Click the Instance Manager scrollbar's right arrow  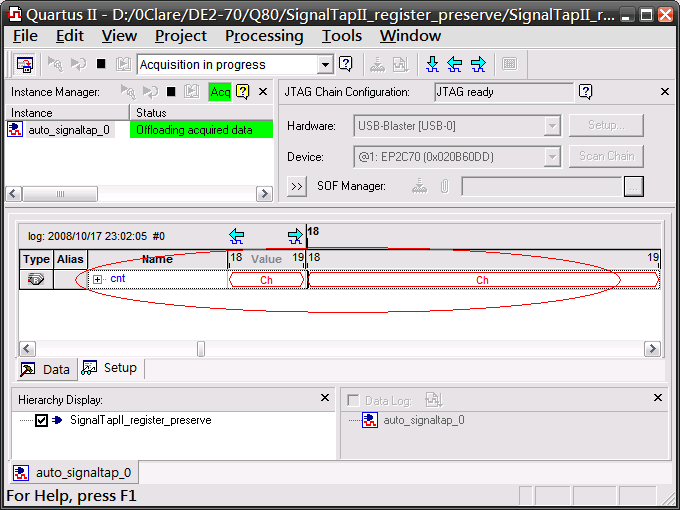pyautogui.click(x=264, y=193)
